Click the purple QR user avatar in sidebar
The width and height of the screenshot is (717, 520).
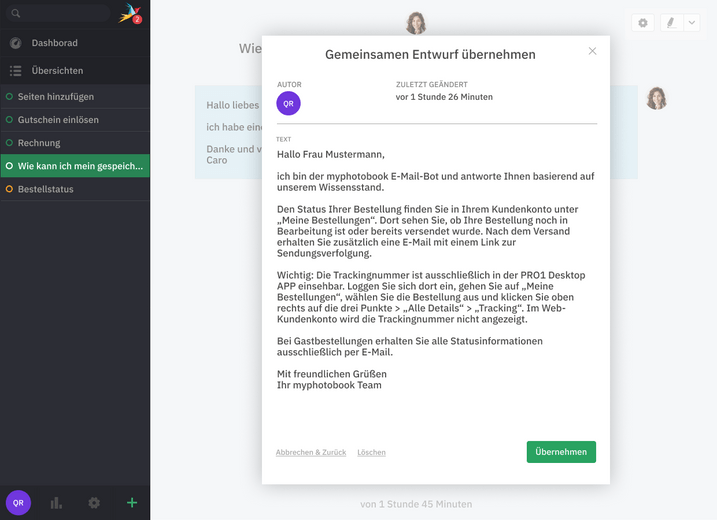click(x=18, y=503)
